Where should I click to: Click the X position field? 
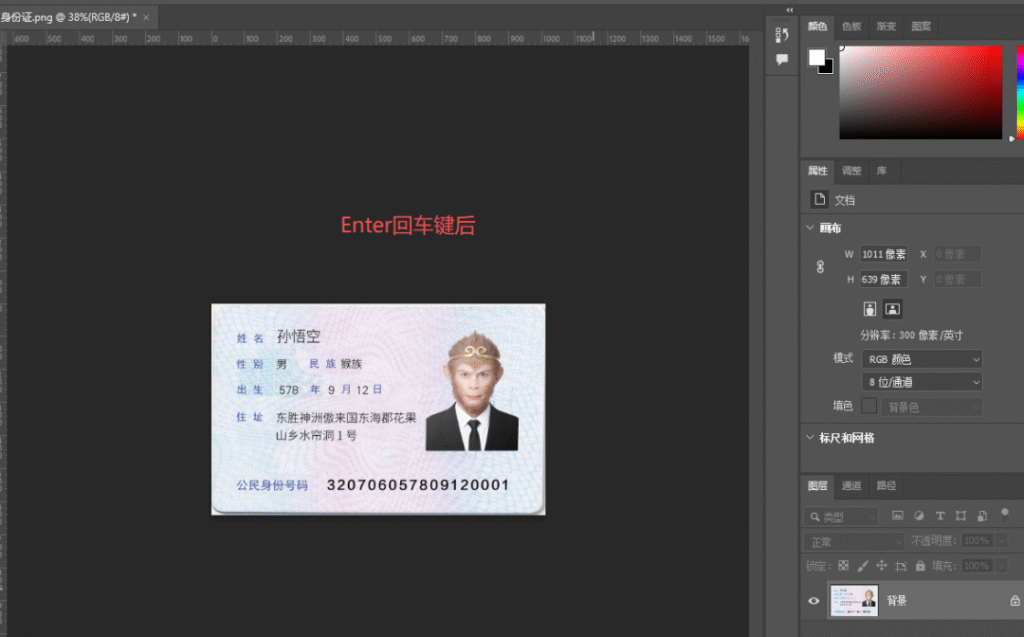(x=957, y=254)
